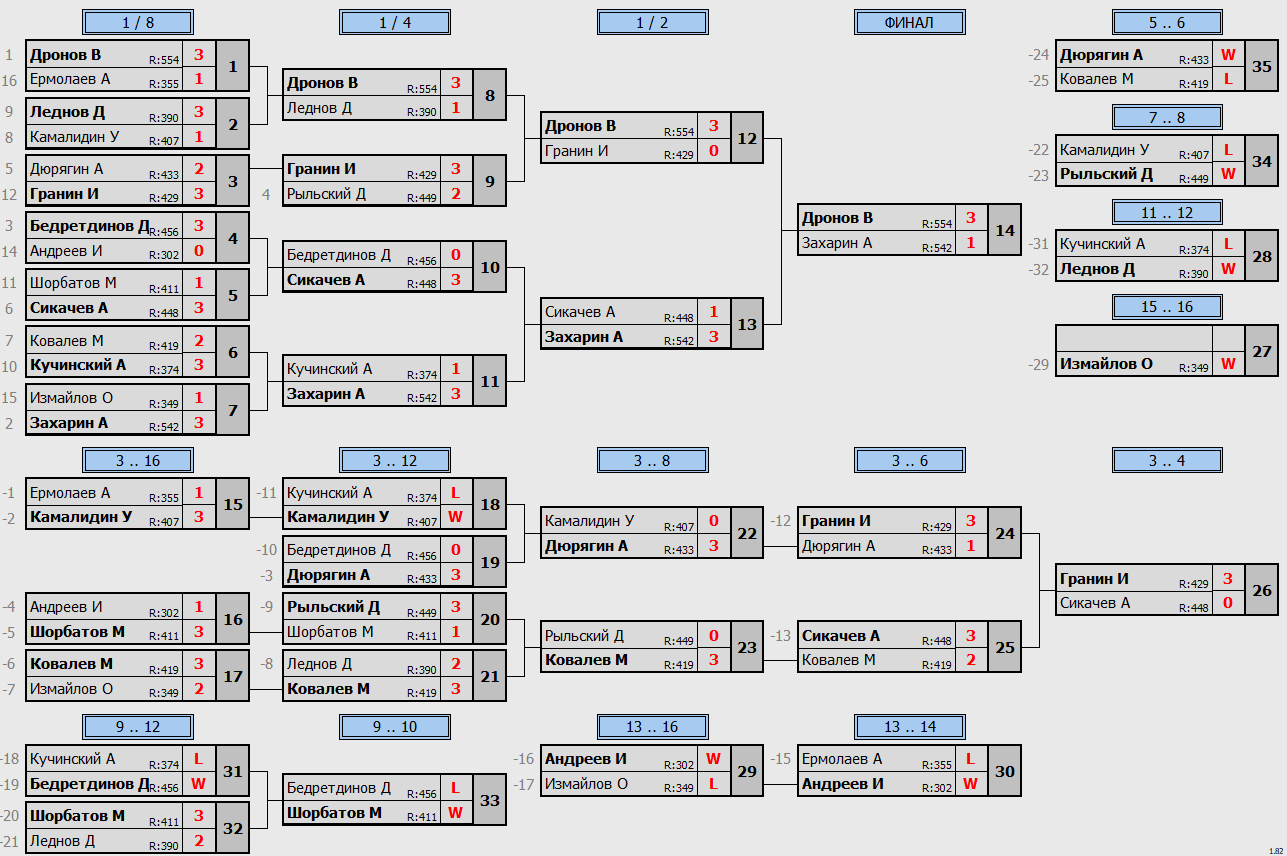Select Измайлов О in match 27
This screenshot has height=856, width=1287.
1106,364
